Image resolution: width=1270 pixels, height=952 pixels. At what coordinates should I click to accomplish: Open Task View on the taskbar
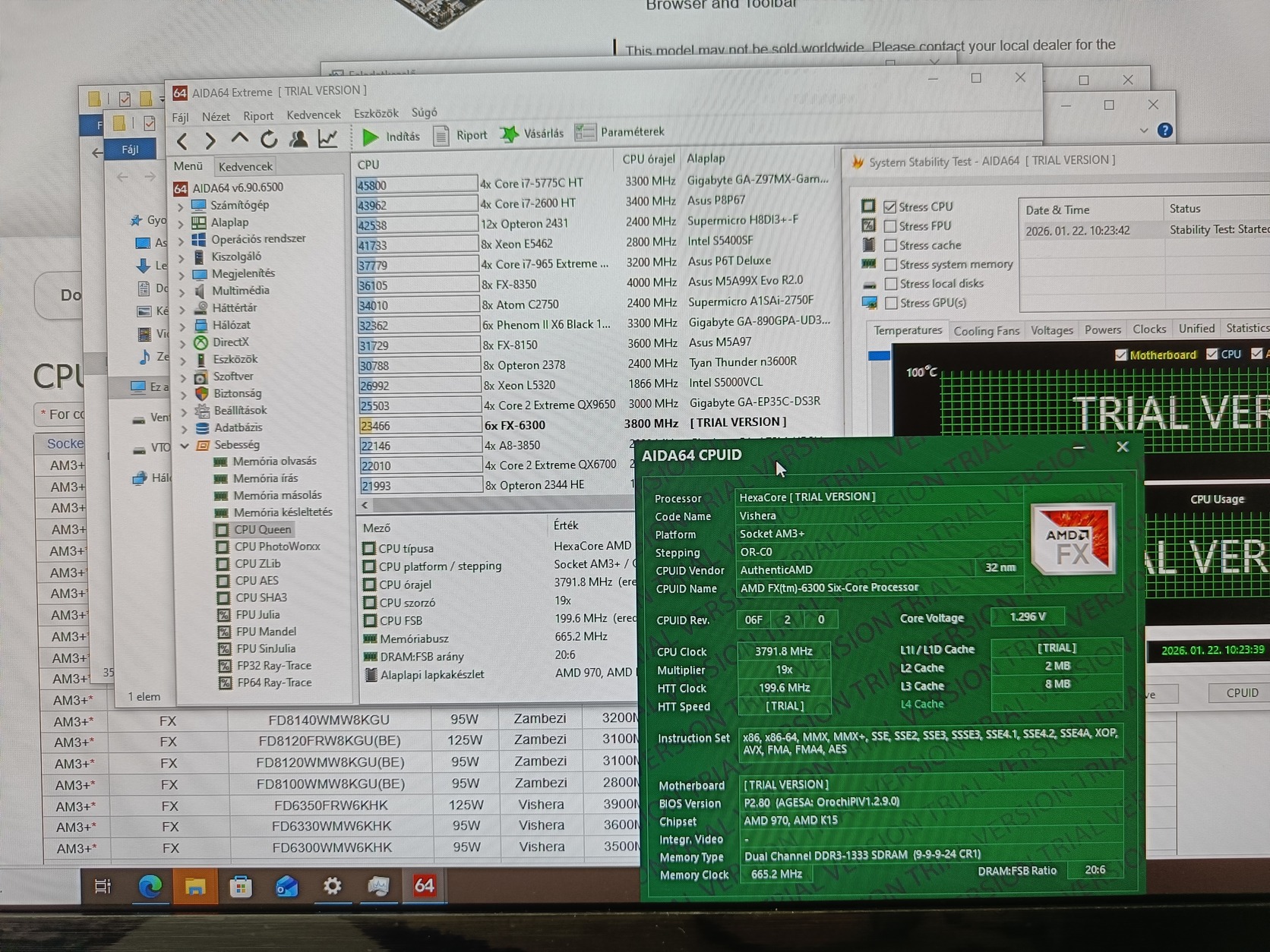tap(103, 886)
